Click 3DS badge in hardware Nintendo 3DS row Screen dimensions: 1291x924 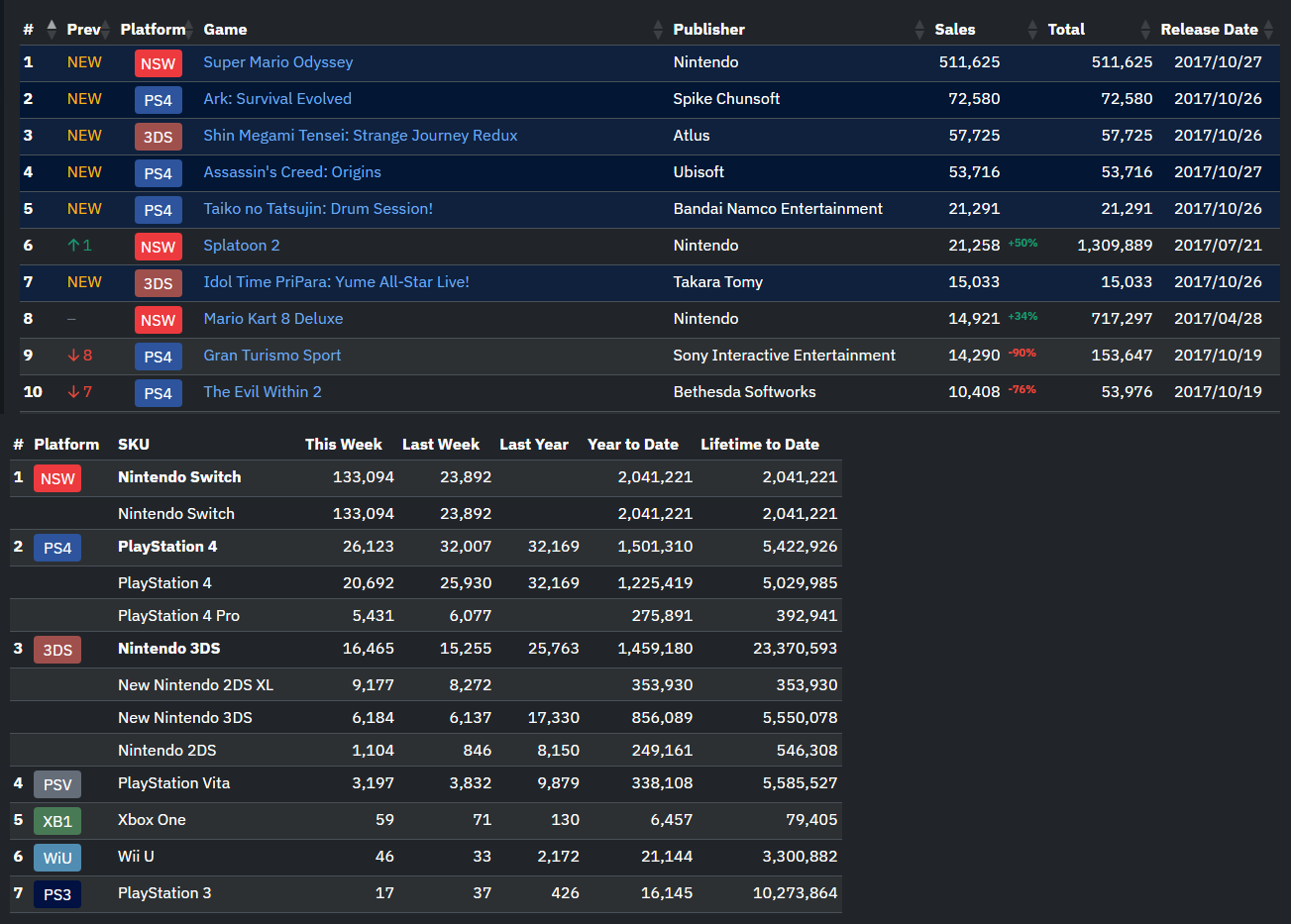tap(57, 651)
